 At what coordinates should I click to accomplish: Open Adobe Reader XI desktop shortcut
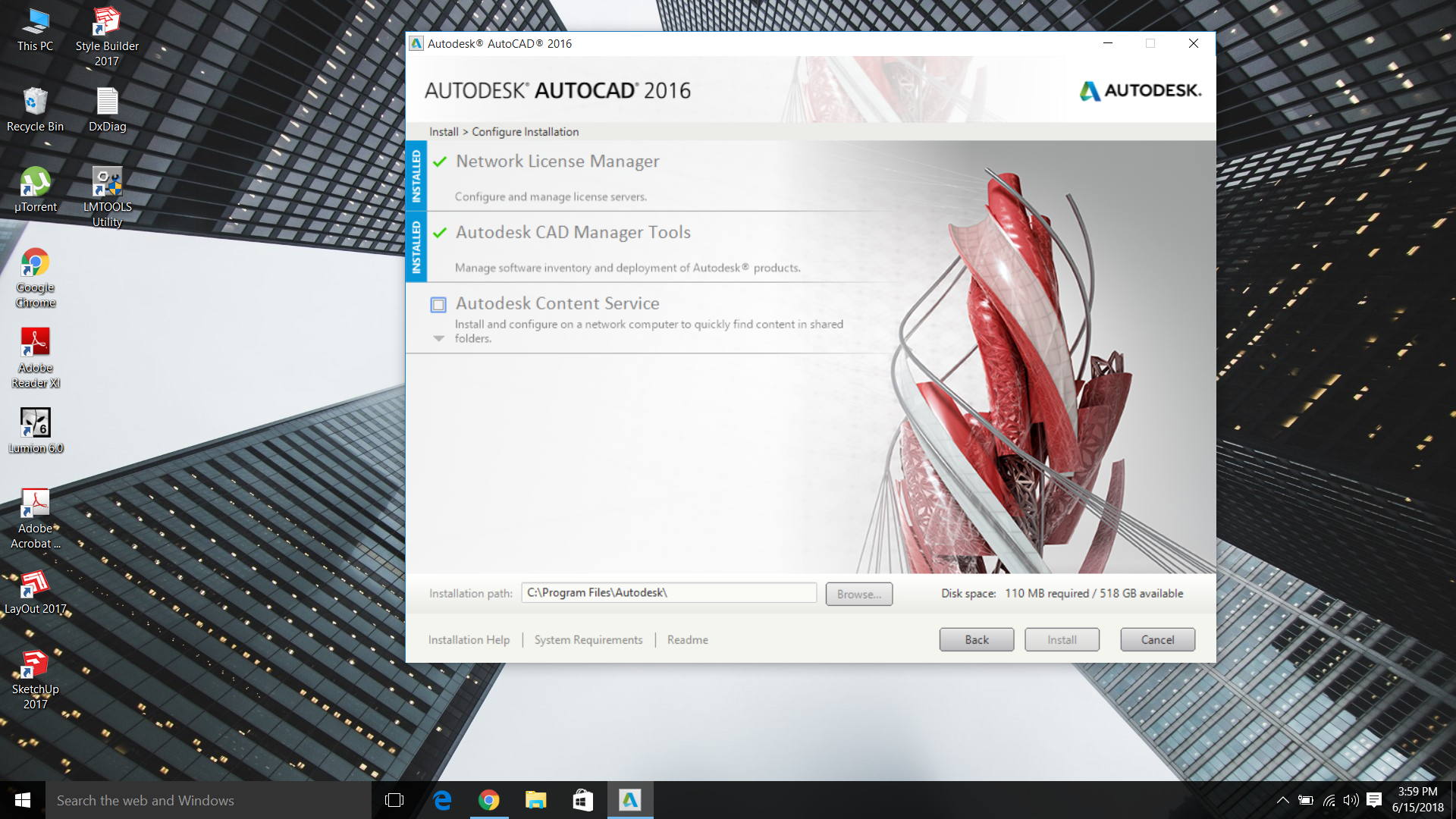[35, 358]
